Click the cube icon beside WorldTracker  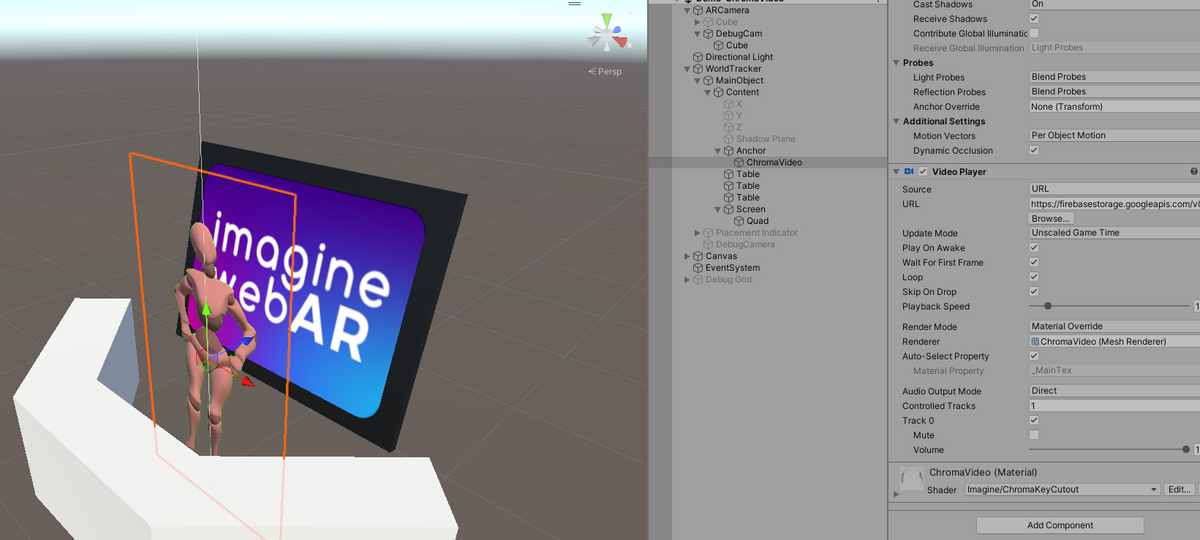[698, 69]
